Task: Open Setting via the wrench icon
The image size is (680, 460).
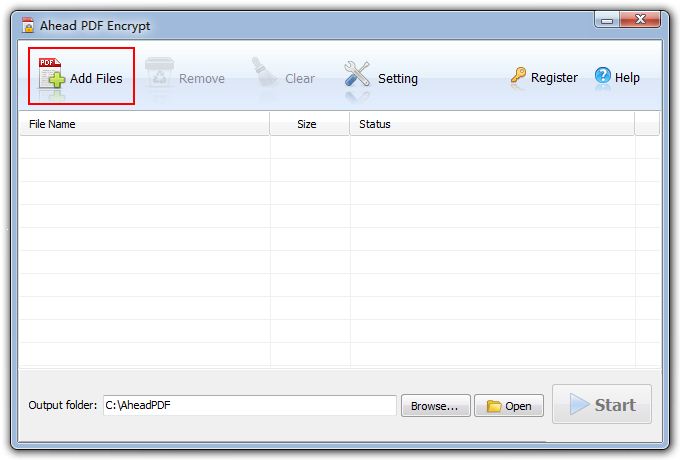Action: pos(357,74)
